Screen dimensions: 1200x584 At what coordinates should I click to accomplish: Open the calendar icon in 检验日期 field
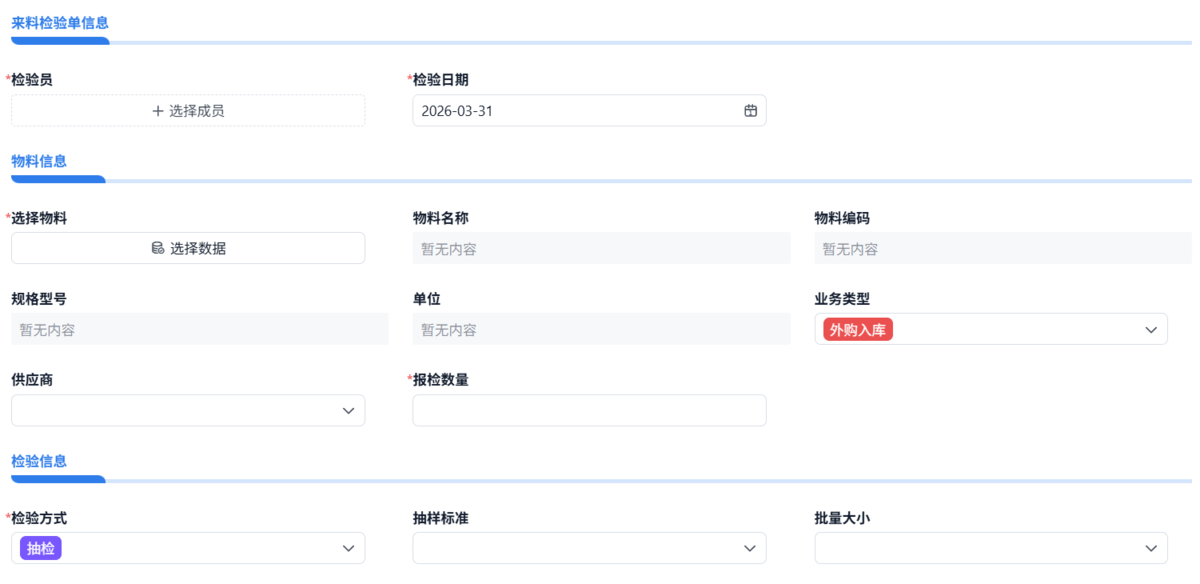click(750, 110)
